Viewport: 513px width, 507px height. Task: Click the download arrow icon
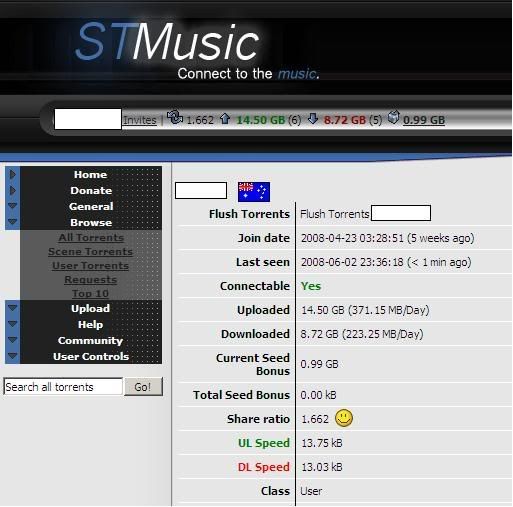coord(313,118)
